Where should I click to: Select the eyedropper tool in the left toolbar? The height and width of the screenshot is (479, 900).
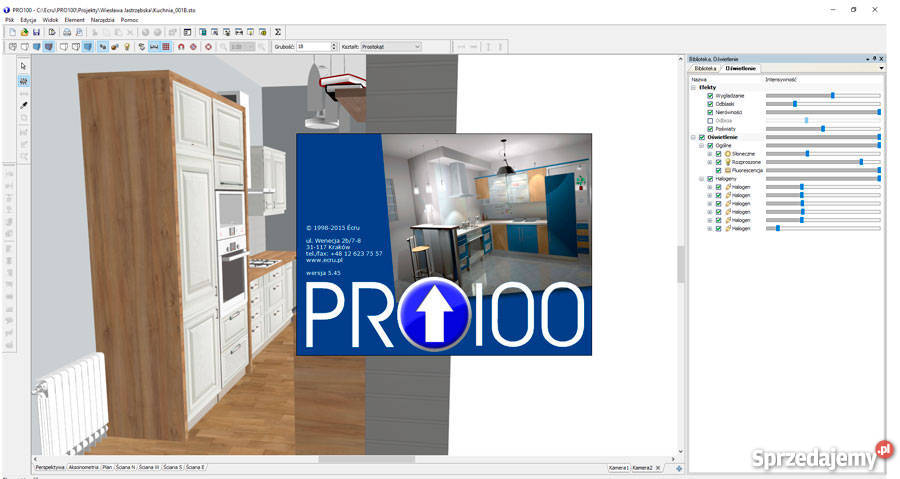point(24,105)
